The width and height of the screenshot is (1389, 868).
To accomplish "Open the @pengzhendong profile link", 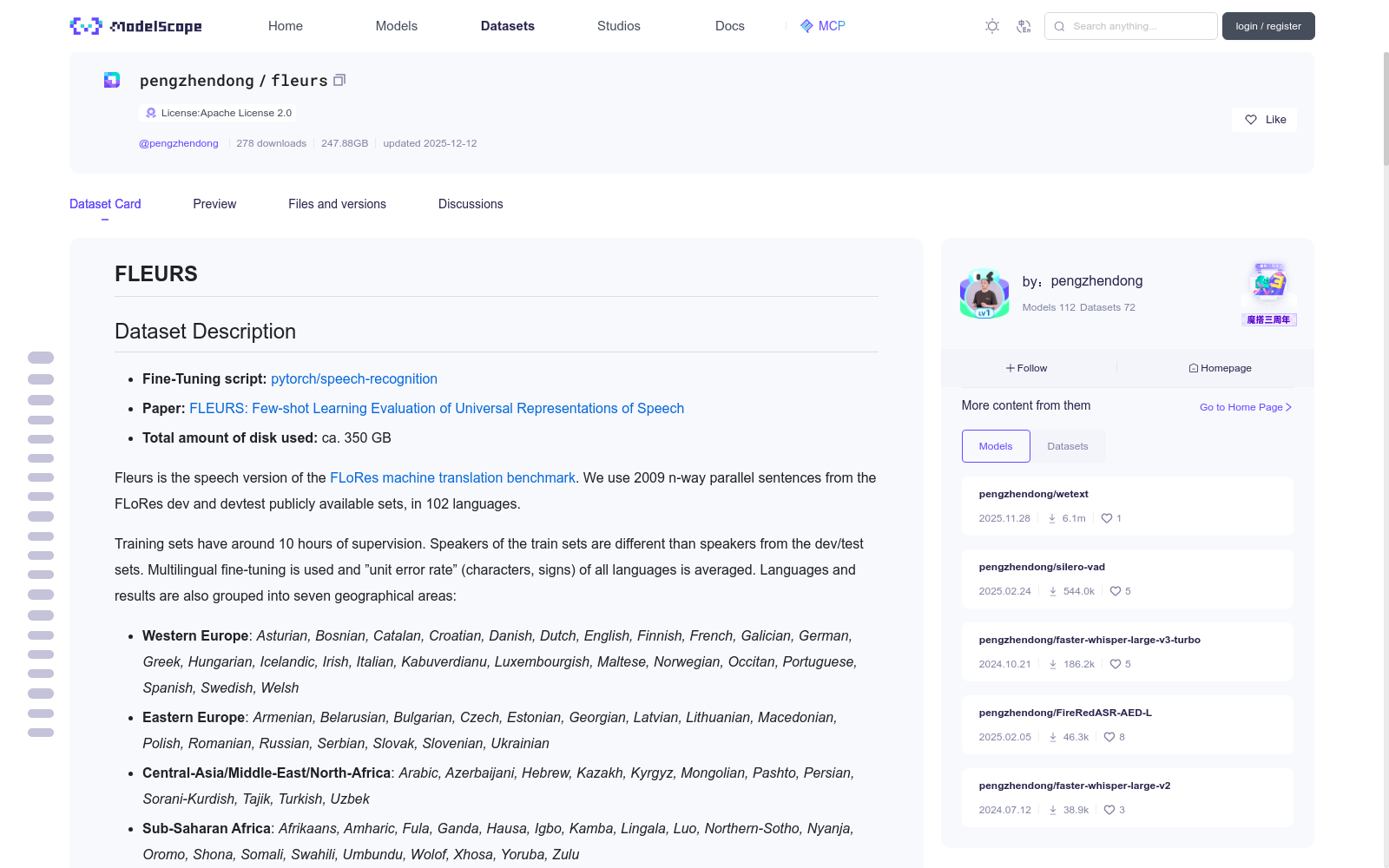I will pos(179,143).
